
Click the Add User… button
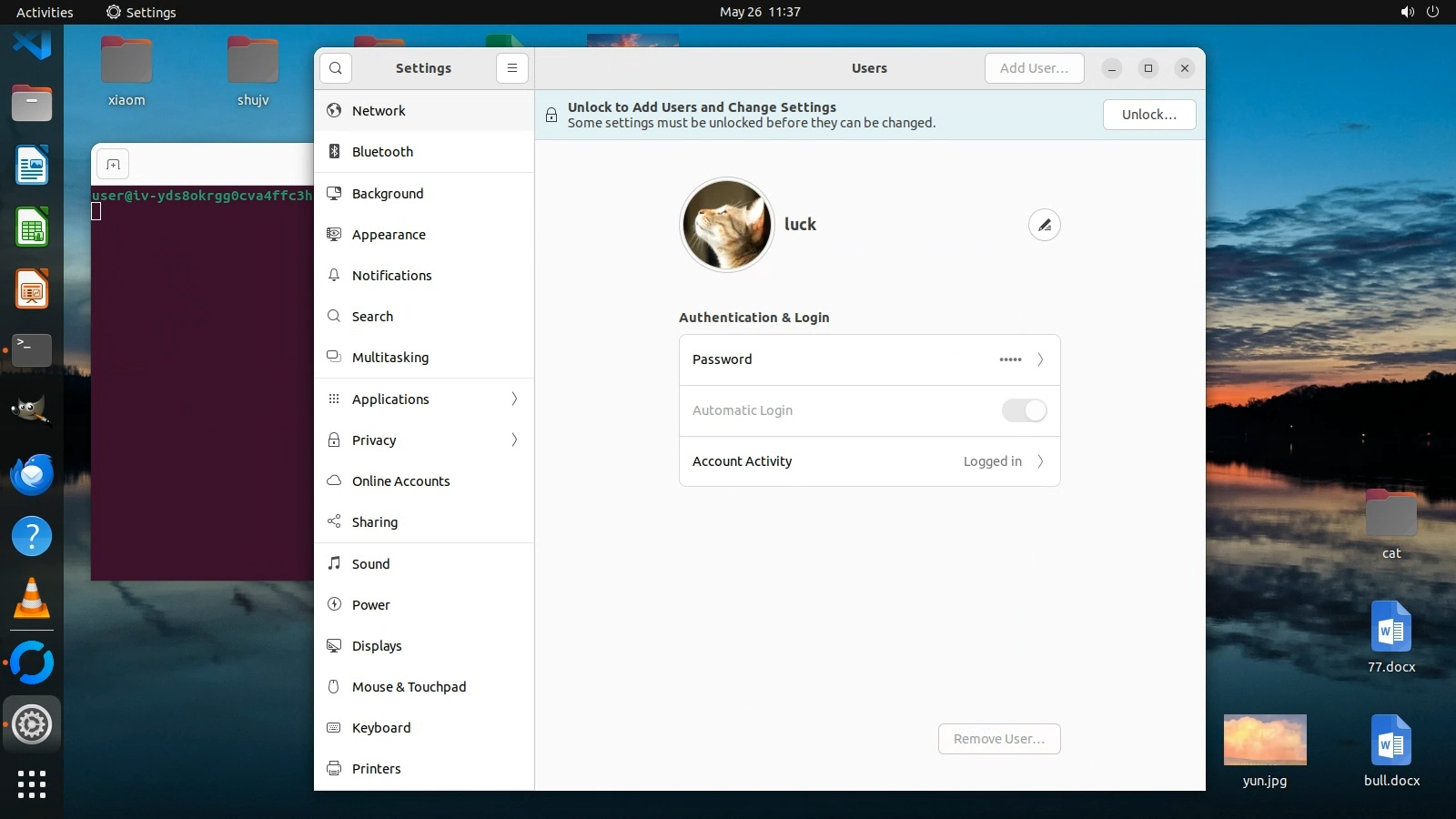pos(1034,68)
